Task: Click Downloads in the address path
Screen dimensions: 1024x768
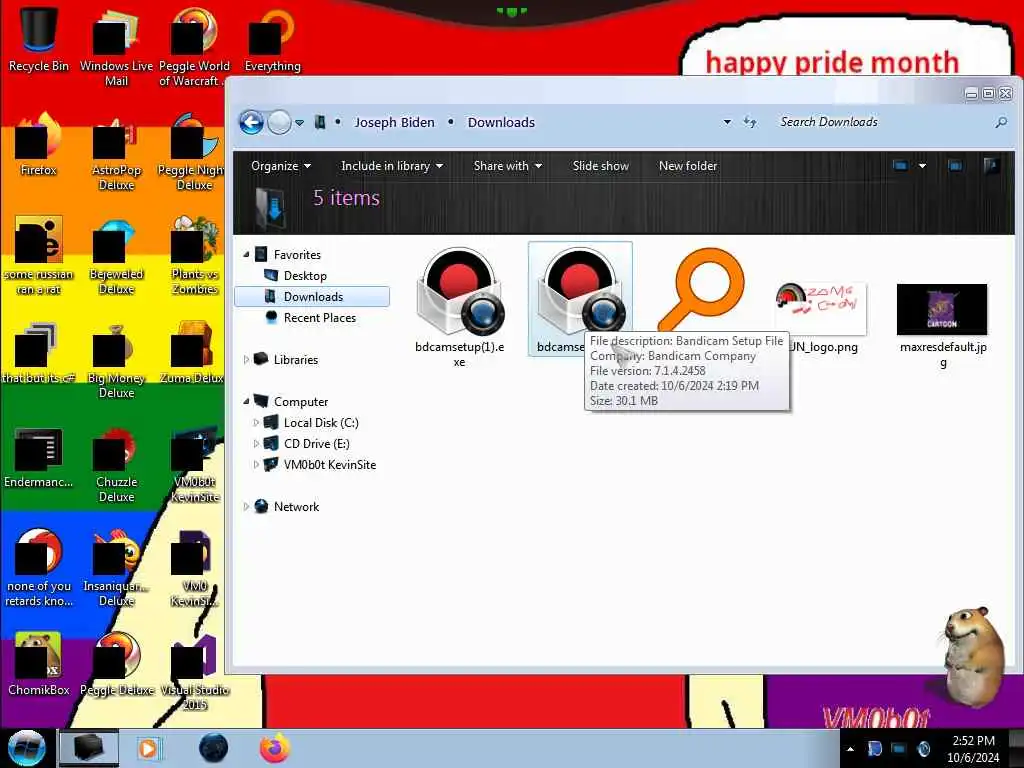Action: [501, 122]
